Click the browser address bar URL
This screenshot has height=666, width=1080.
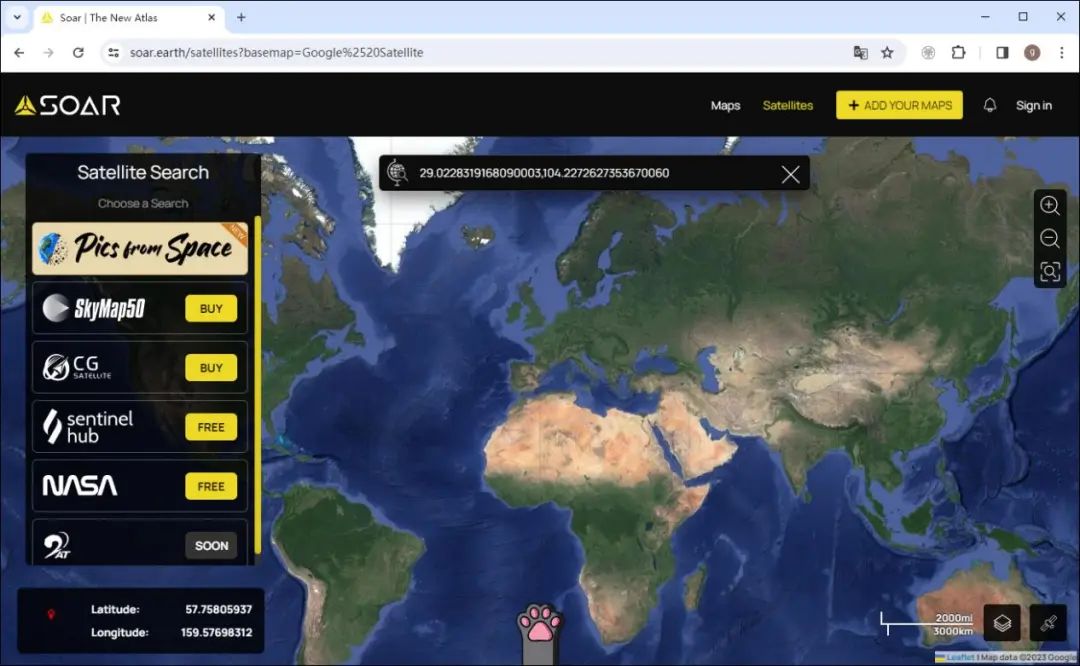[276, 52]
